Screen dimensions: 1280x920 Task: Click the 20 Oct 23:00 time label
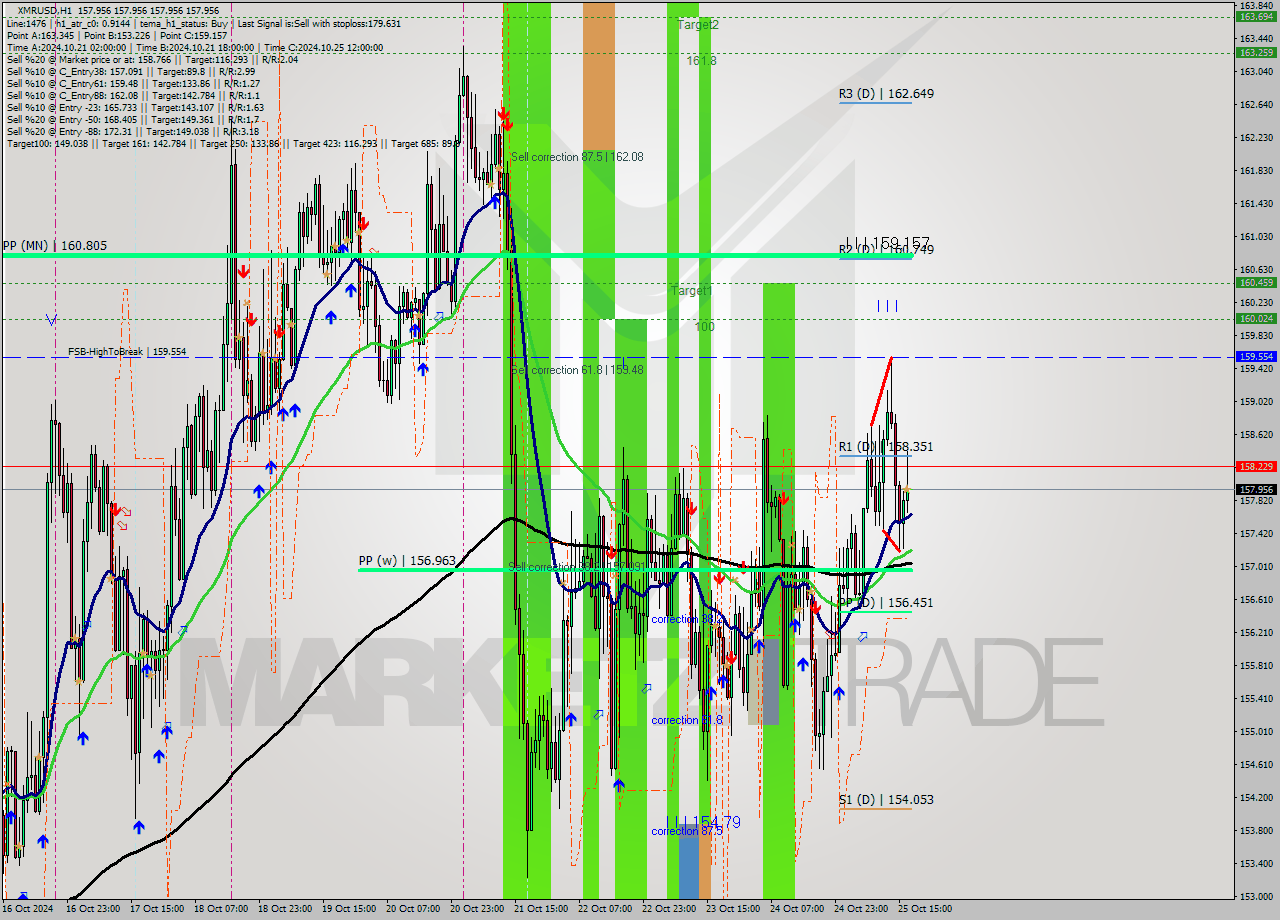point(475,909)
